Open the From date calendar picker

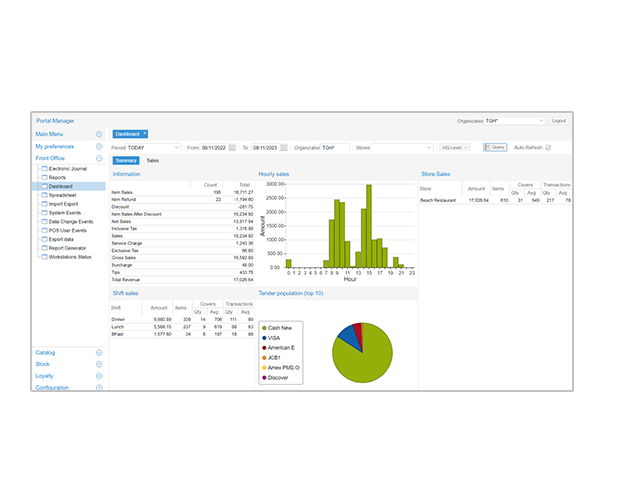tap(232, 148)
